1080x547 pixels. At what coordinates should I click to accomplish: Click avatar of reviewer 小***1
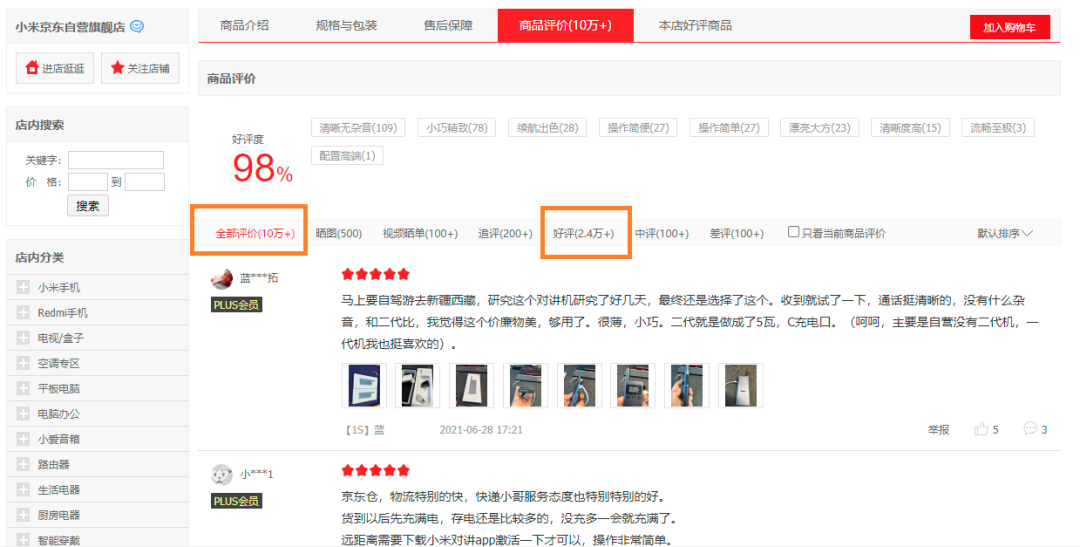(x=222, y=474)
